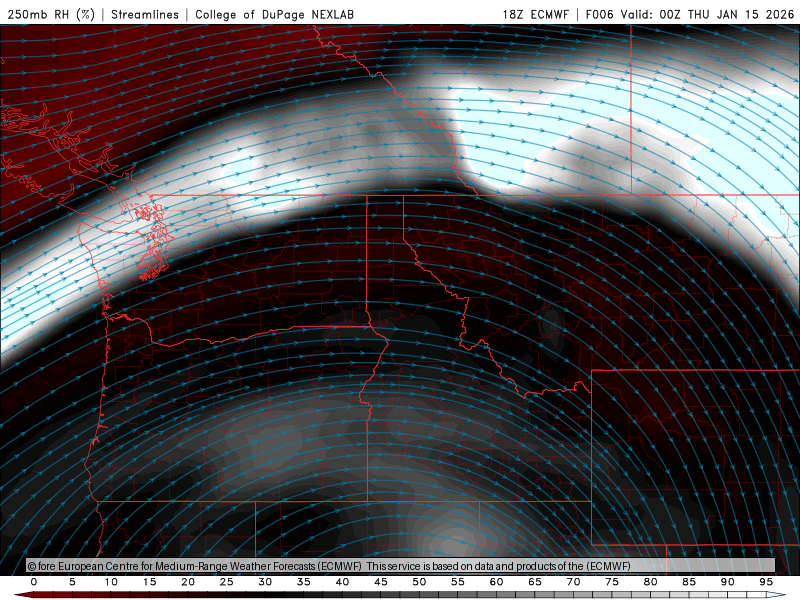Click the '95' color scale label

766,582
